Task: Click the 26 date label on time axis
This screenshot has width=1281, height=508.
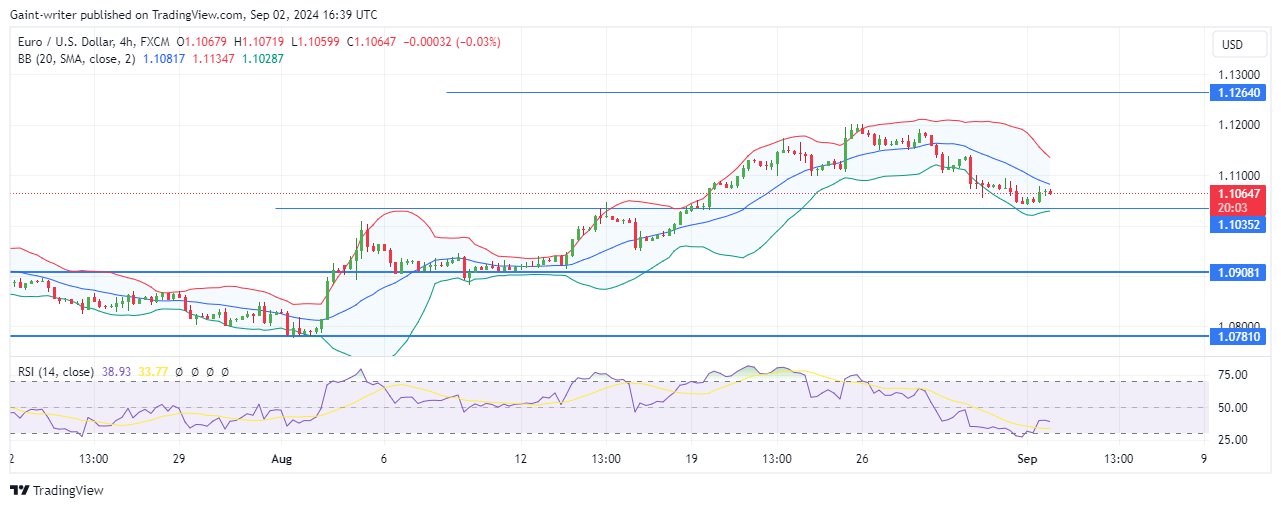Action: pos(862,459)
